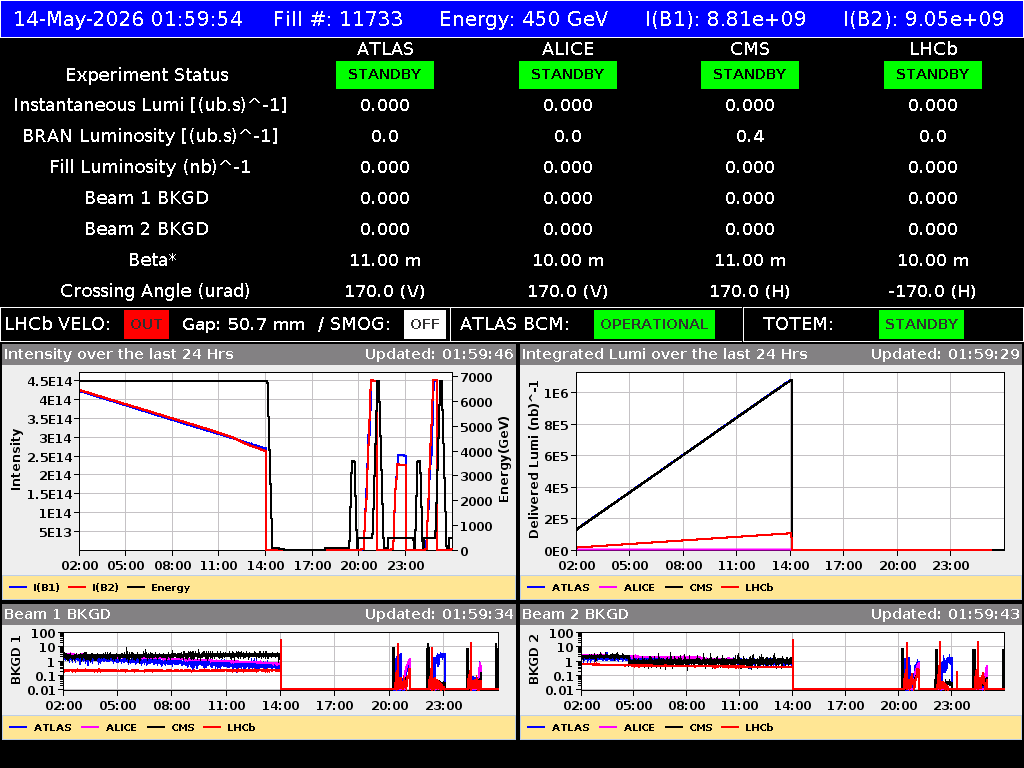
Task: Click the ALICE column header
Action: coord(568,49)
